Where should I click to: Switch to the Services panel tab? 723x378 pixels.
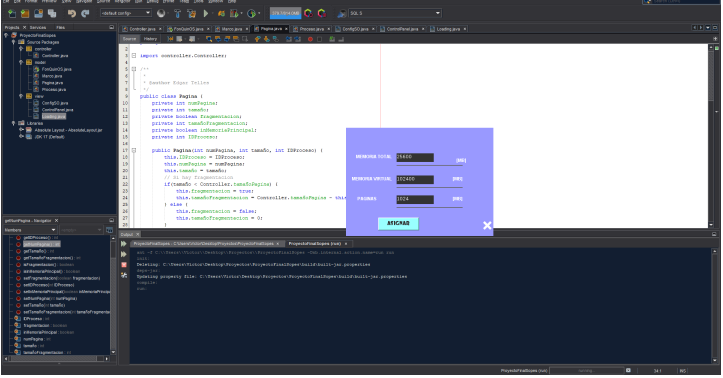tap(38, 28)
